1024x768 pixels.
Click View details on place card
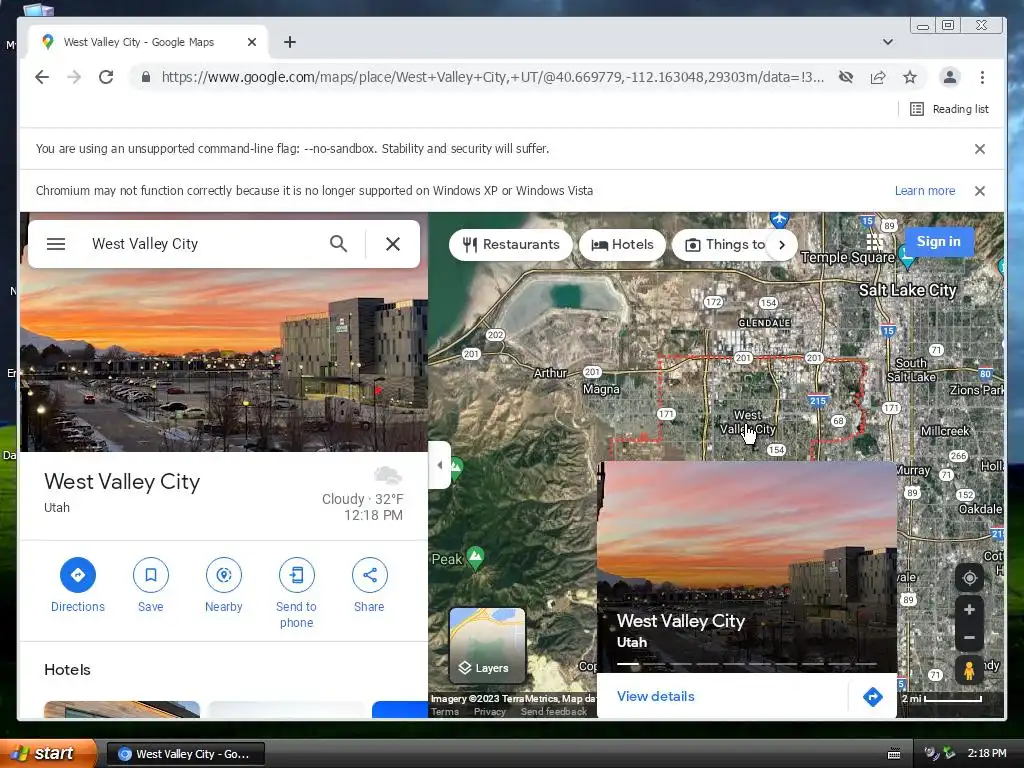pyautogui.click(x=656, y=697)
